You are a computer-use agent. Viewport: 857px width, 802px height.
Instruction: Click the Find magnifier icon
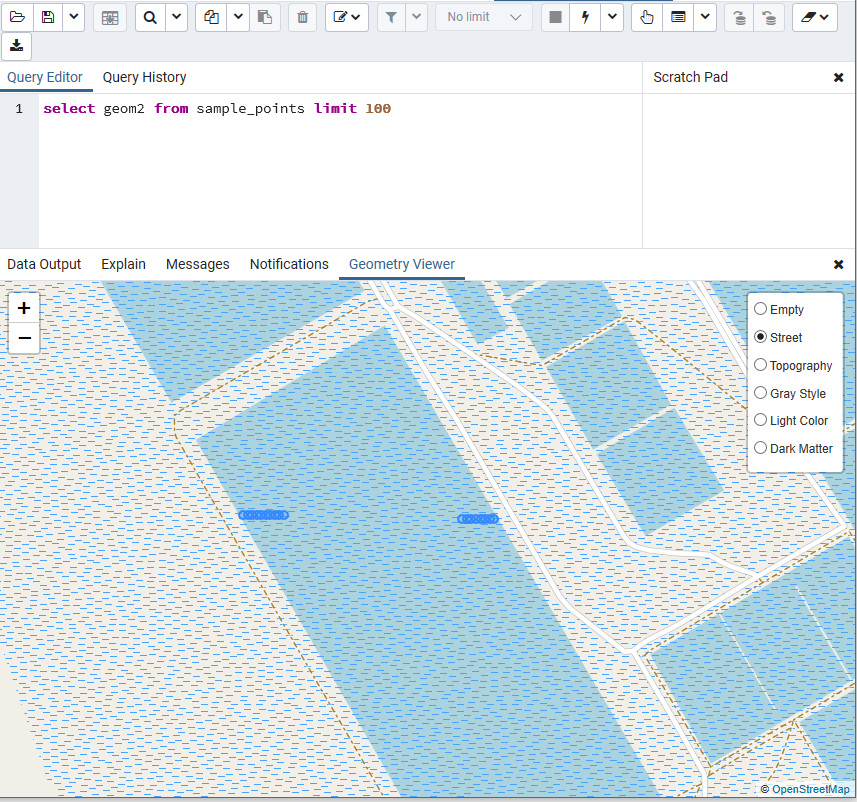point(150,17)
